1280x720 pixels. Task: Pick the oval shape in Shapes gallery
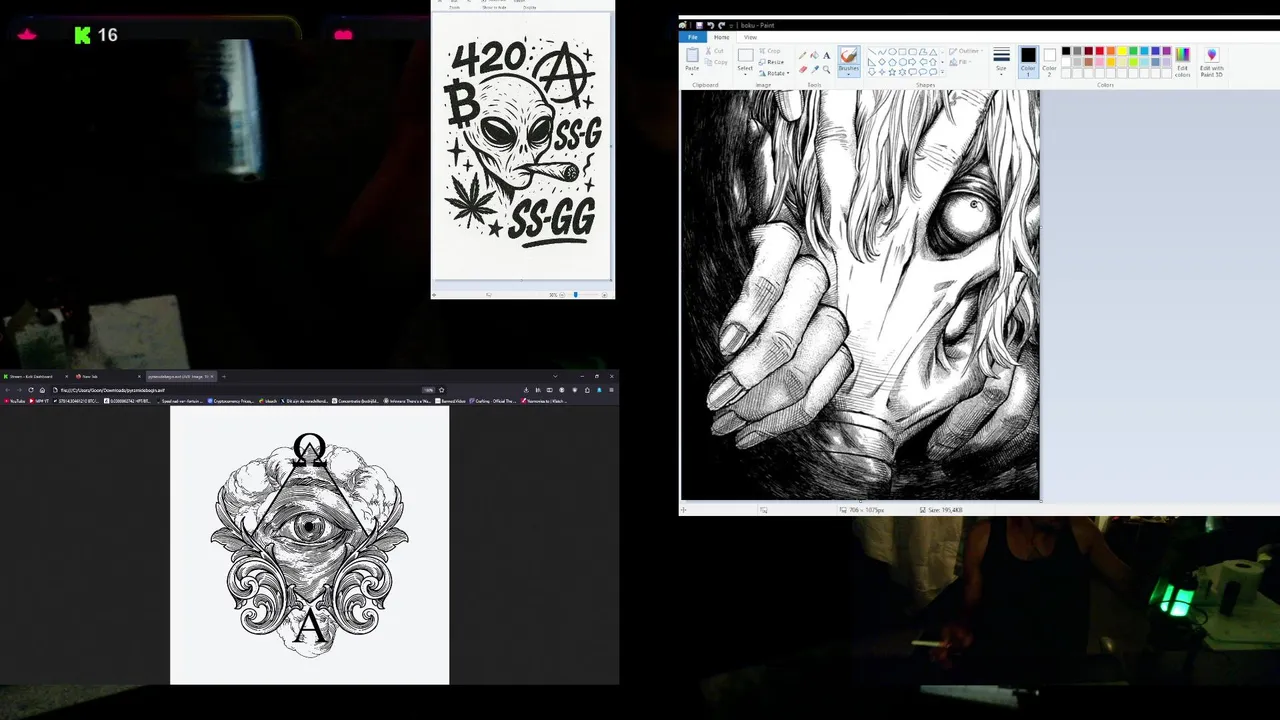[892, 52]
